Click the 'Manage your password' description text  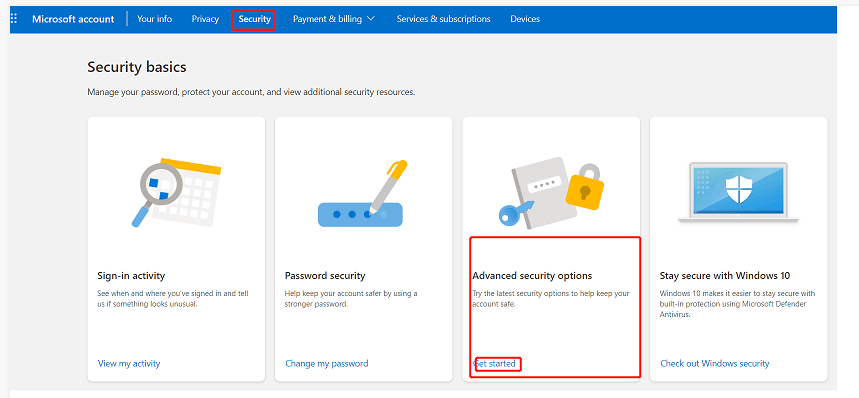[x=251, y=93]
